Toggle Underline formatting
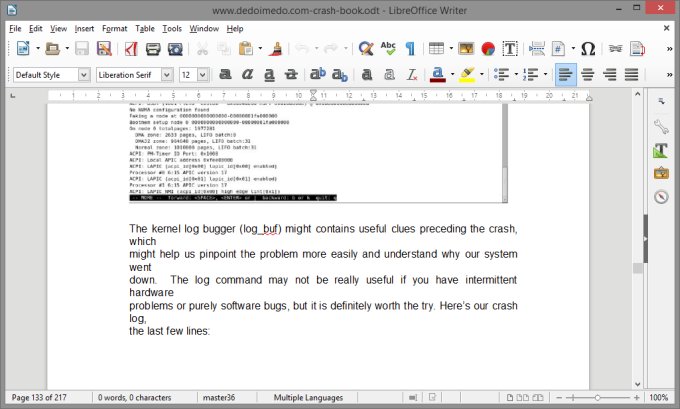The image size is (680, 409). pyautogui.click(x=269, y=75)
